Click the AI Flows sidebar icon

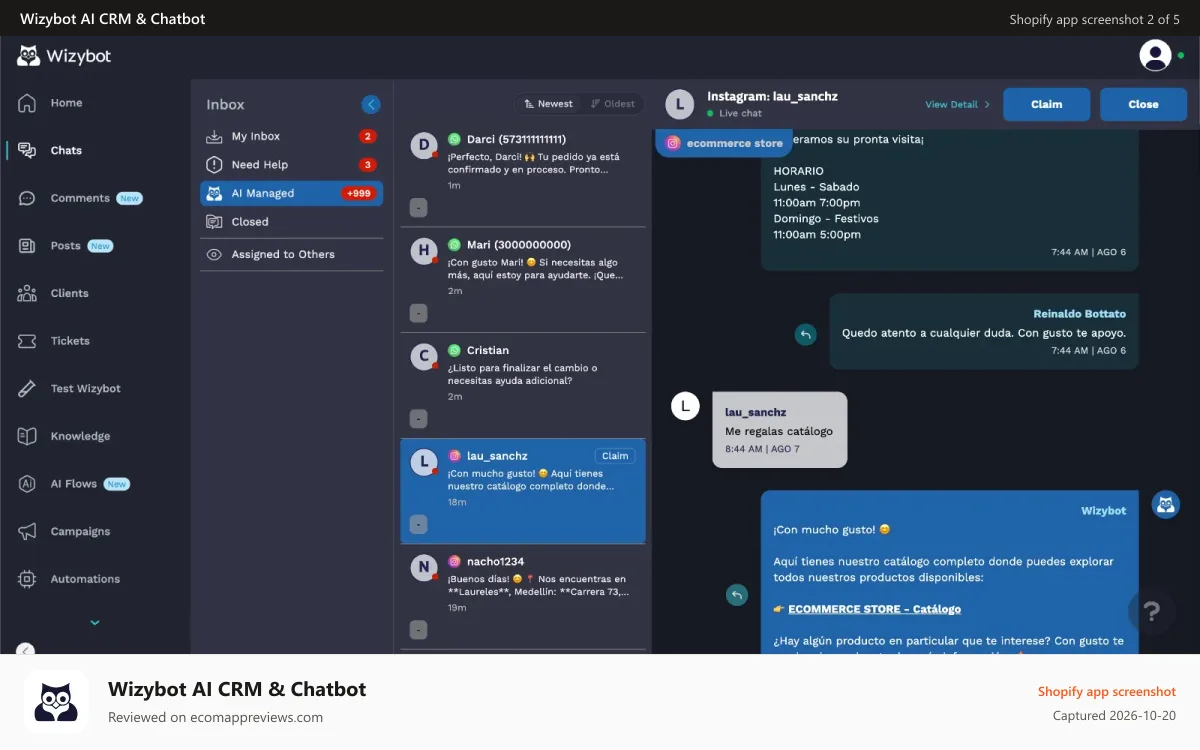pyautogui.click(x=27, y=484)
